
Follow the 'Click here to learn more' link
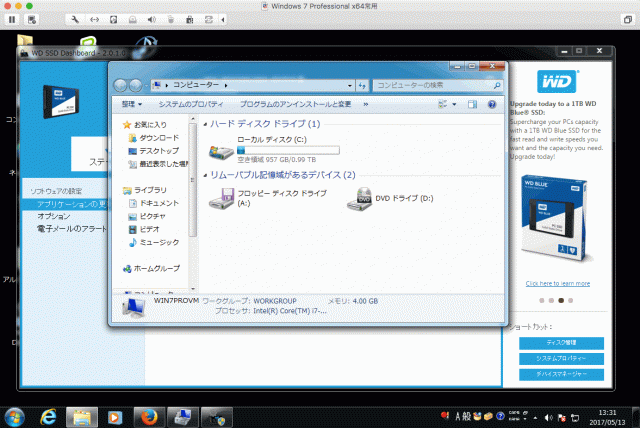click(558, 284)
